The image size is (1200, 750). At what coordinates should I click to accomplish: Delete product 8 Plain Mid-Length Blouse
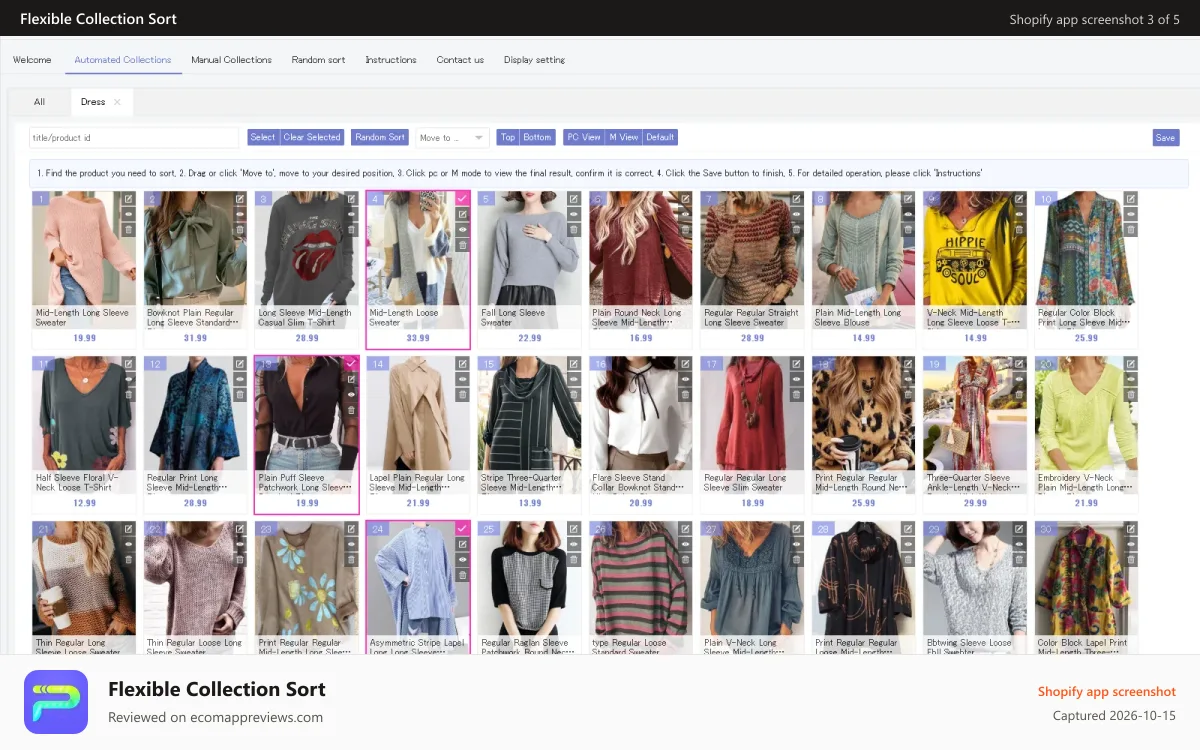(908, 229)
